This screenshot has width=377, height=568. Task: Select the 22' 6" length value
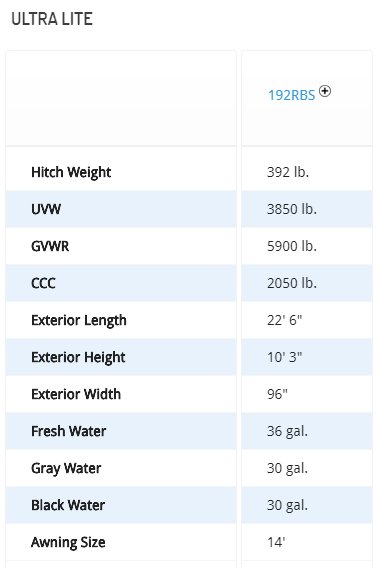tap(284, 320)
